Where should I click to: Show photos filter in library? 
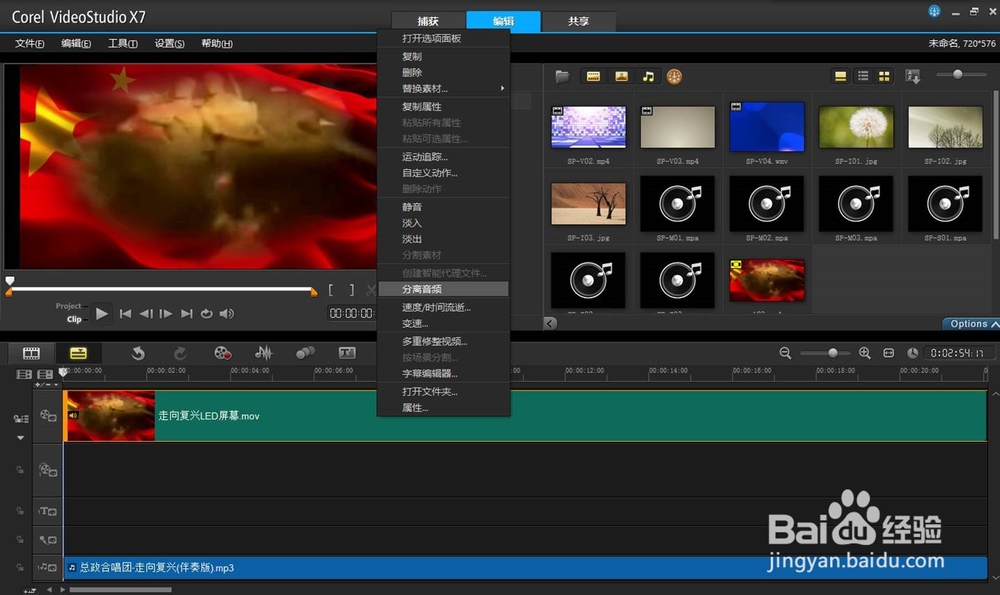click(x=621, y=77)
